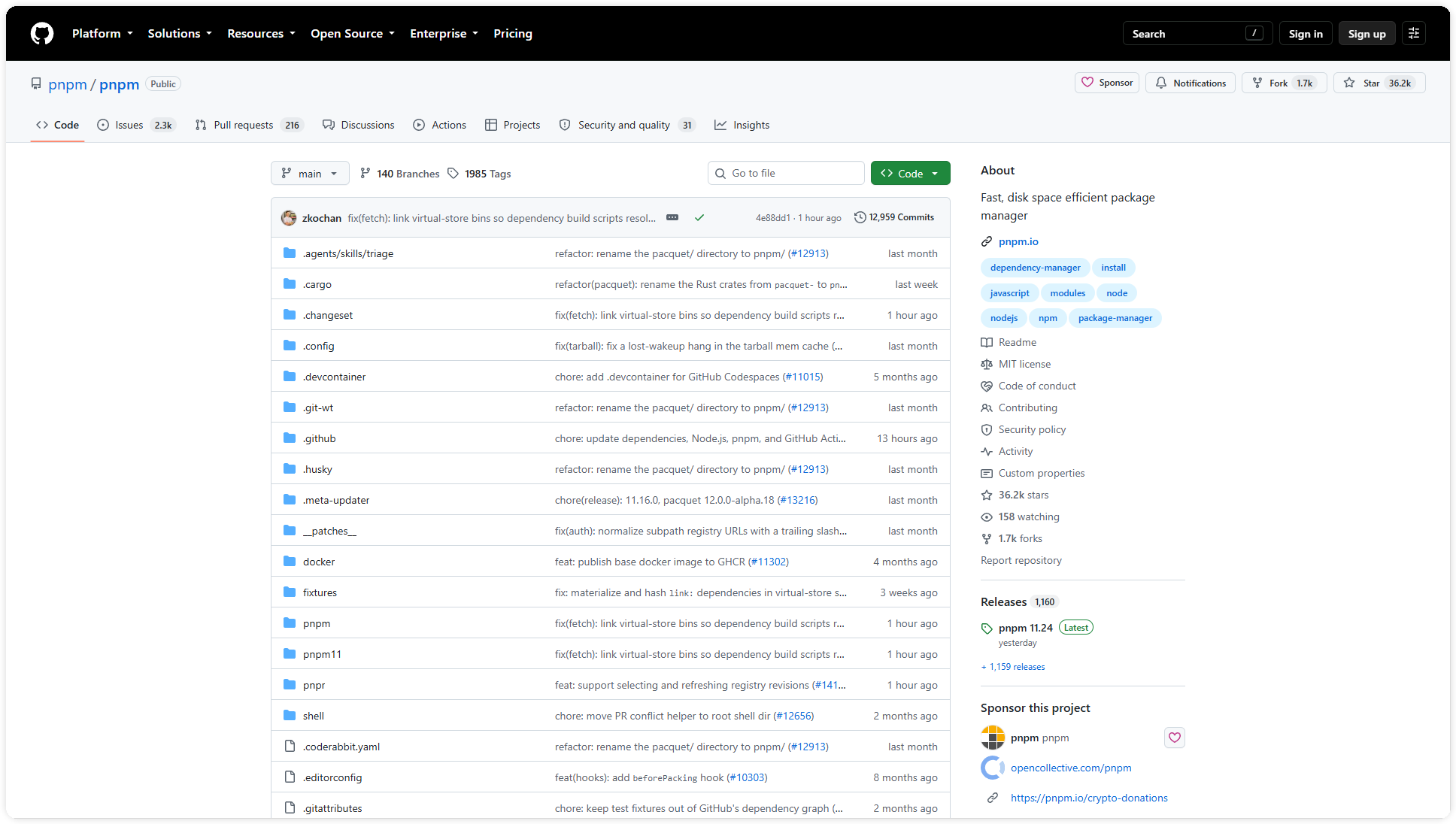Click the opencollective logo icon
Viewport: 1456px width, 824px height.
[993, 768]
